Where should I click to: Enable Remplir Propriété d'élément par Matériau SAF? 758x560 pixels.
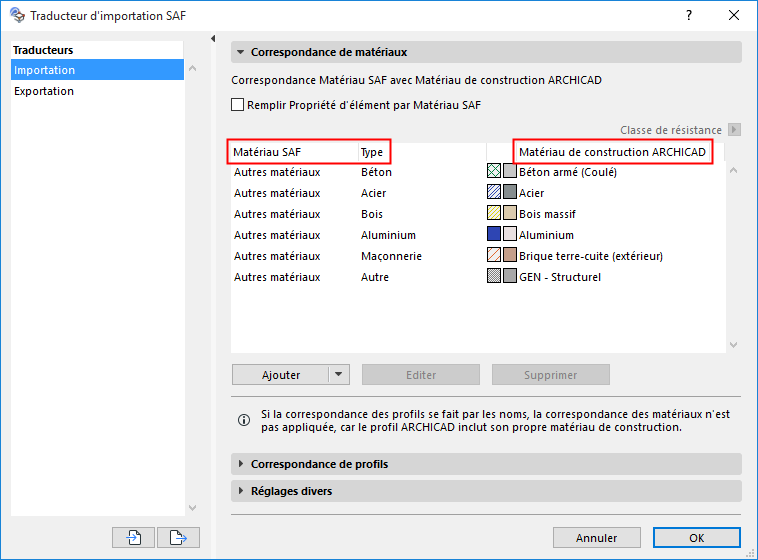[237, 105]
